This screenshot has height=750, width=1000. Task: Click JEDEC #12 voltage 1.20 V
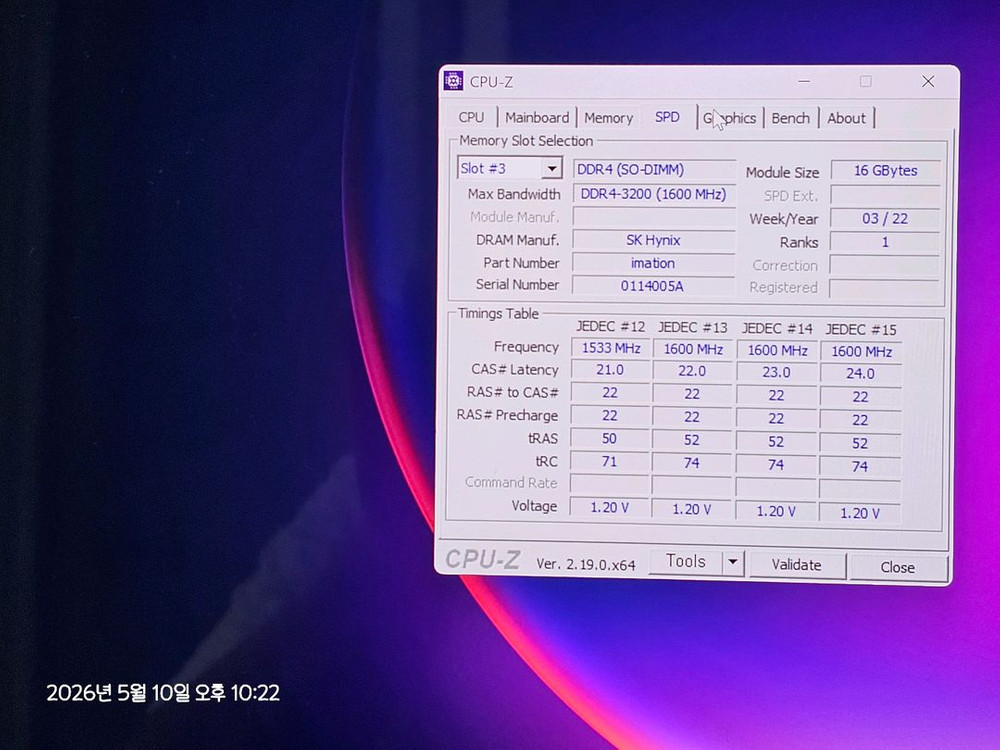(x=610, y=508)
